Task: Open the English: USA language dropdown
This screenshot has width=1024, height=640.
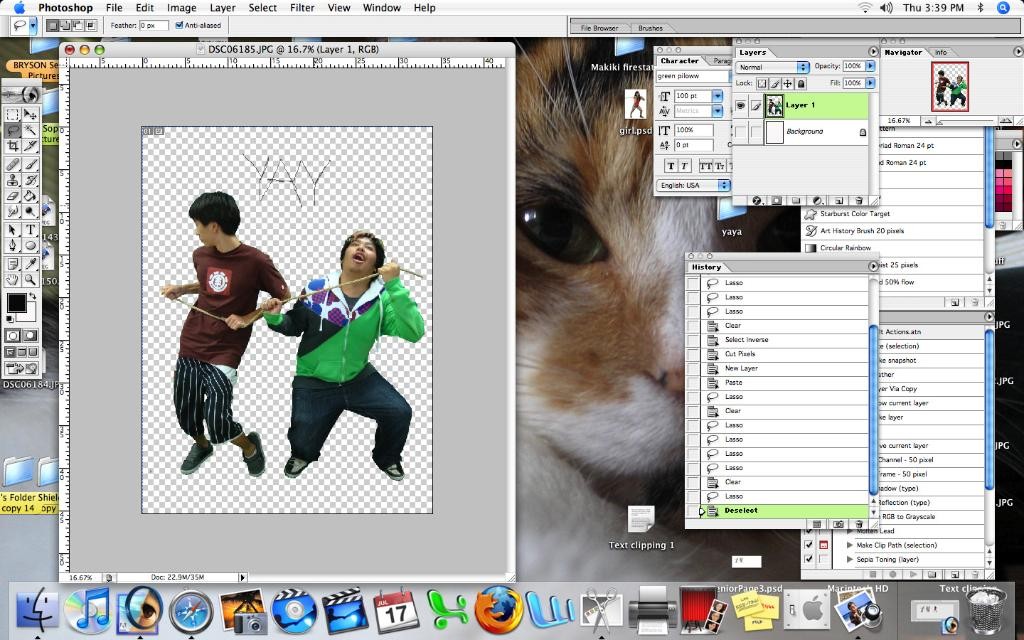Action: click(693, 185)
